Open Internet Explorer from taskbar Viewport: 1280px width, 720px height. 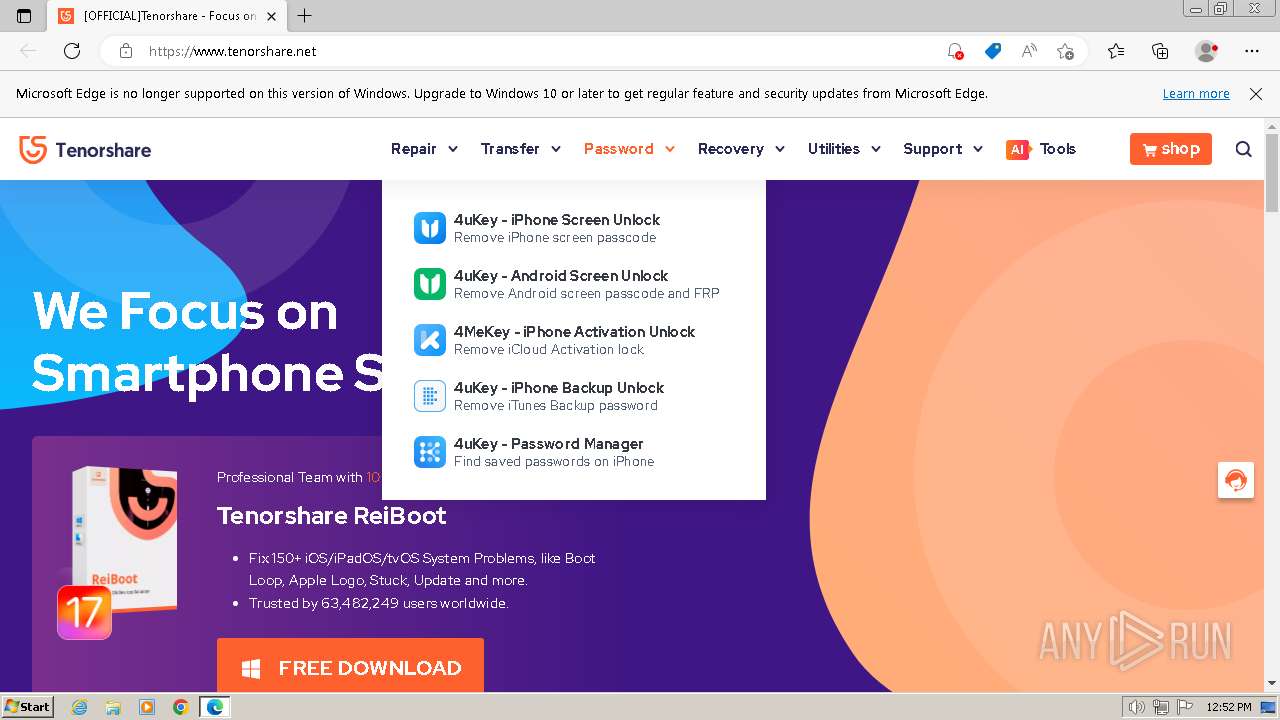(80, 707)
